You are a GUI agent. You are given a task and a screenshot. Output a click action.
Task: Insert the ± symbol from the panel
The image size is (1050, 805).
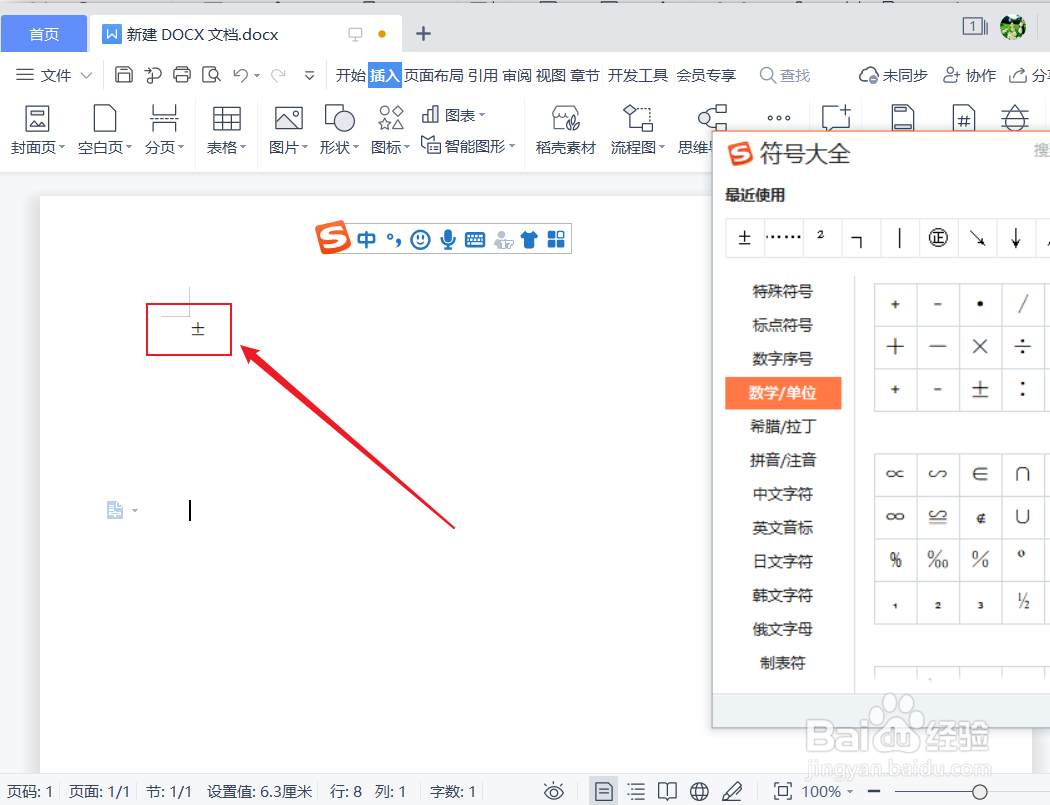point(980,392)
